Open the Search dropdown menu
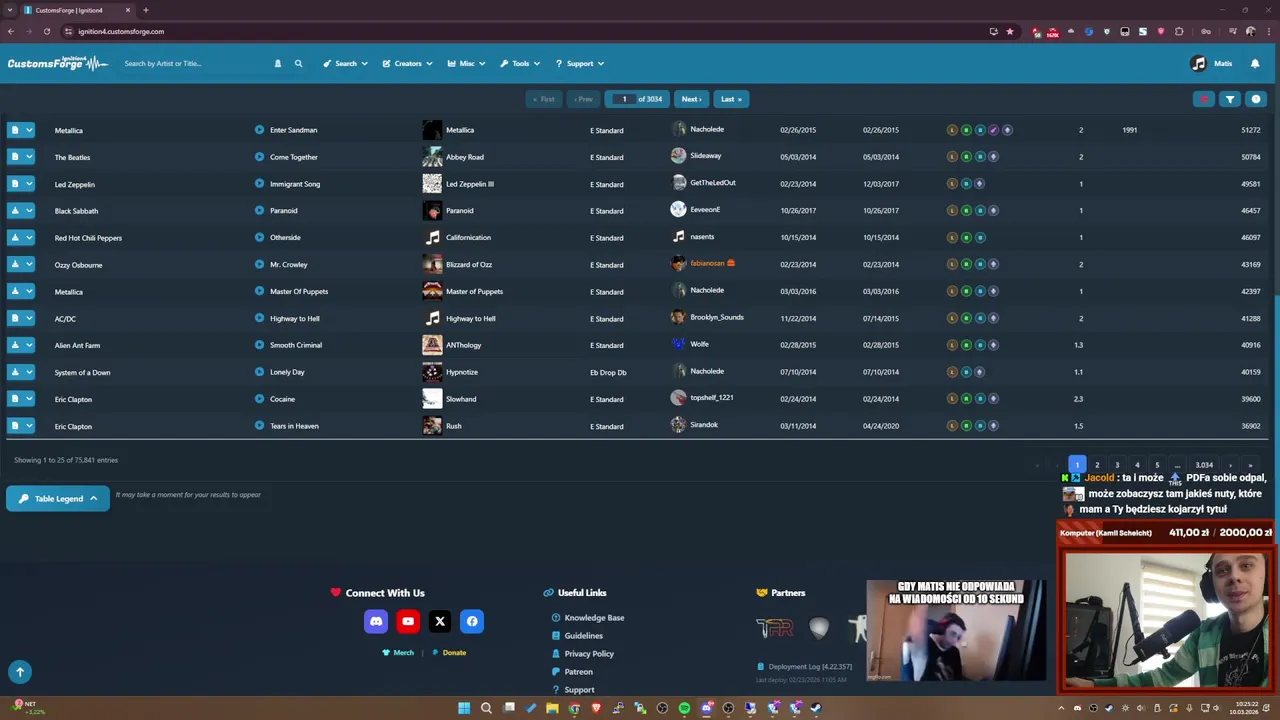The width and height of the screenshot is (1280, 720). tap(345, 63)
